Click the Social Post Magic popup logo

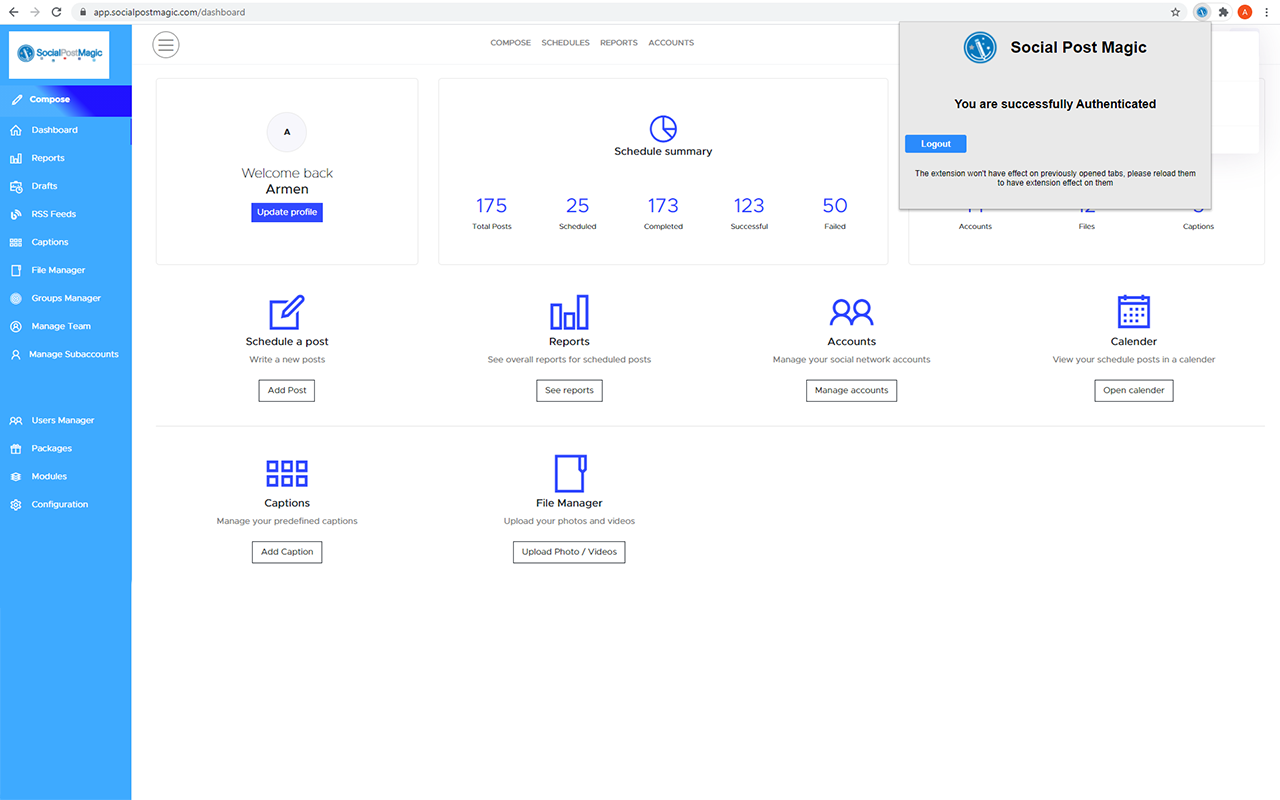980,47
